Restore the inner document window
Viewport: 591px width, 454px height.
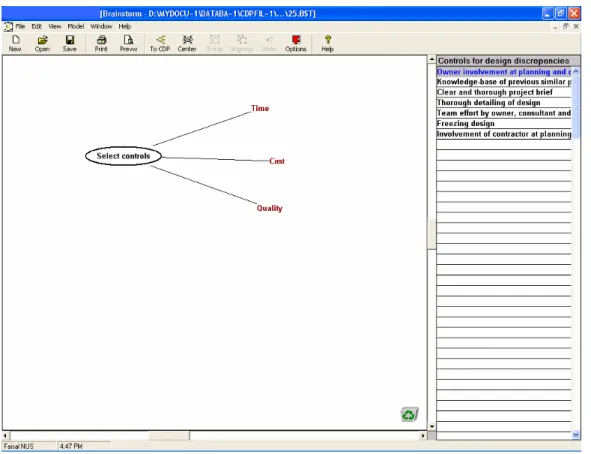tap(565, 26)
